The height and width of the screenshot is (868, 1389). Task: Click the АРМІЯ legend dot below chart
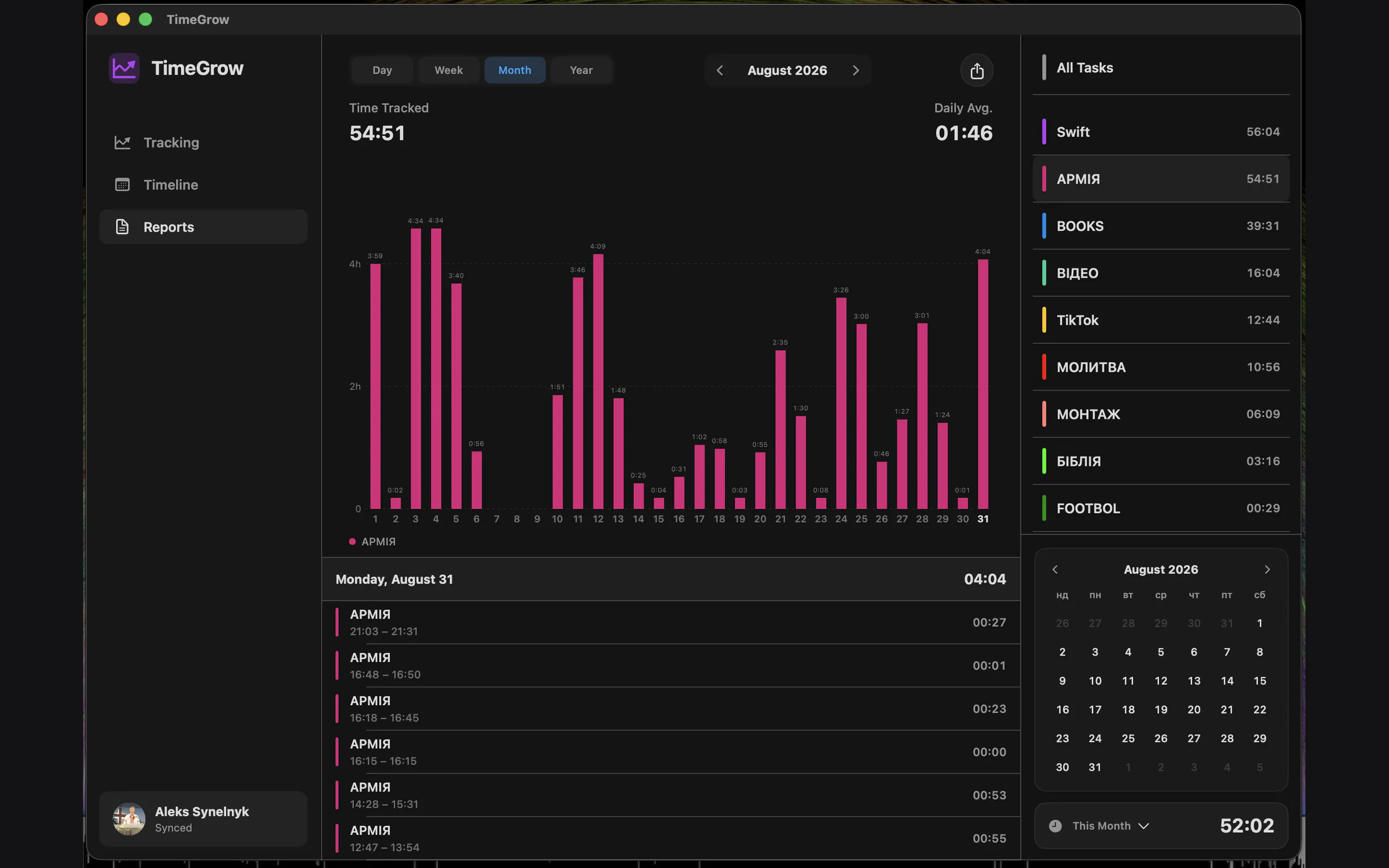coord(352,541)
